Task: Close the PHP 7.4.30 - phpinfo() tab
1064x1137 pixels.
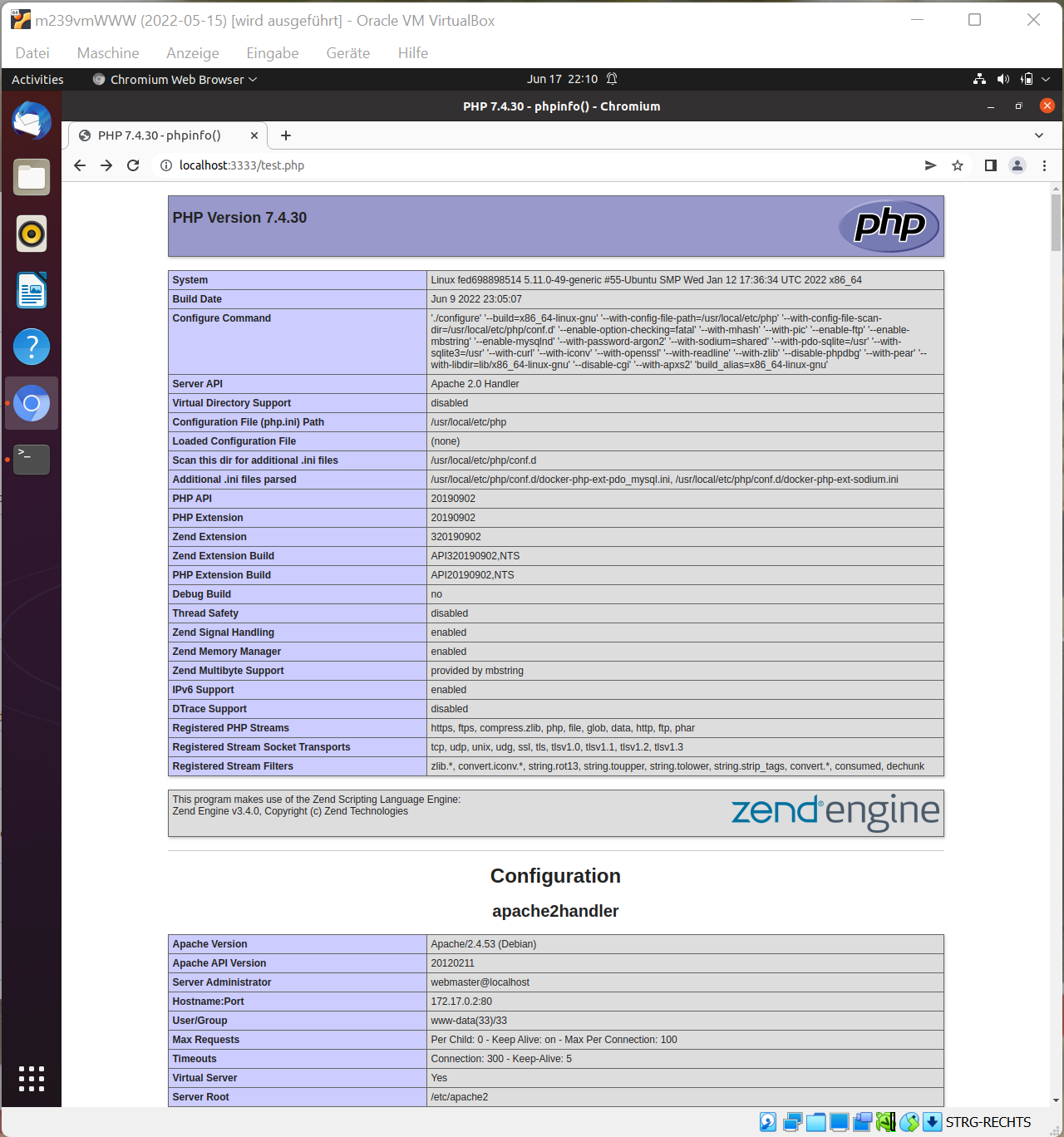Action: [254, 135]
